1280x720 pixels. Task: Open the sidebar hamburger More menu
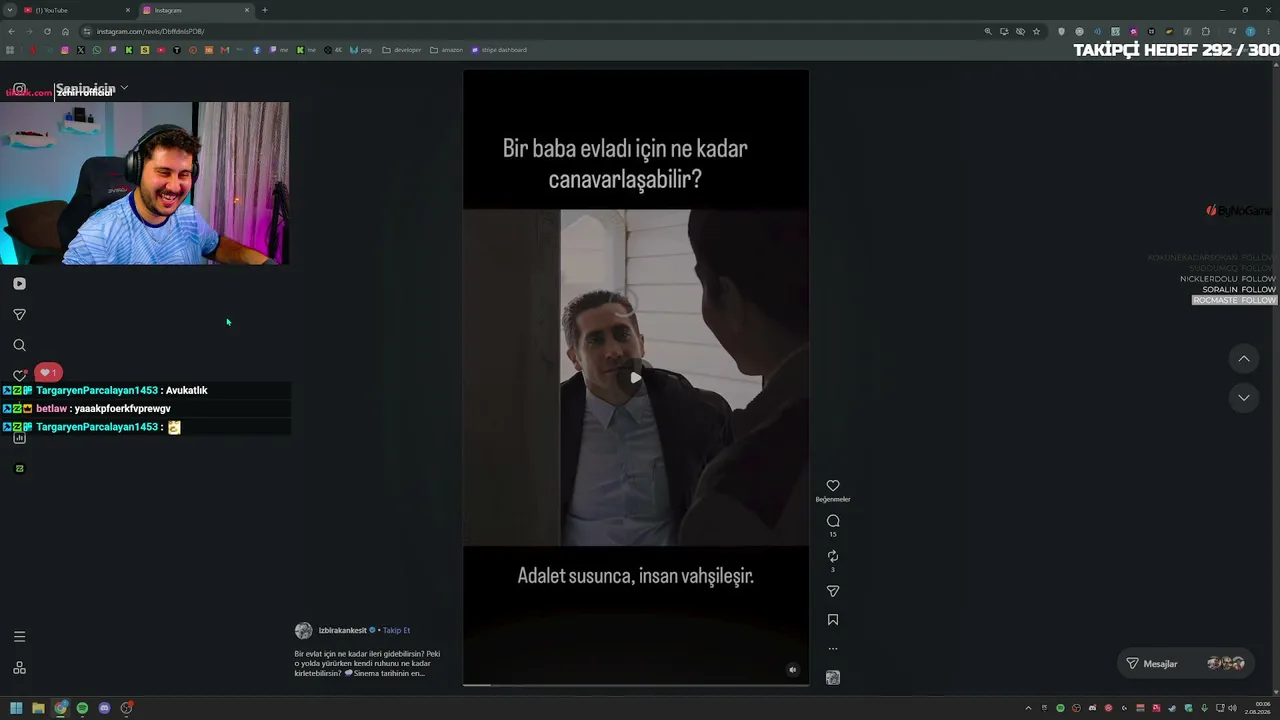(x=19, y=637)
